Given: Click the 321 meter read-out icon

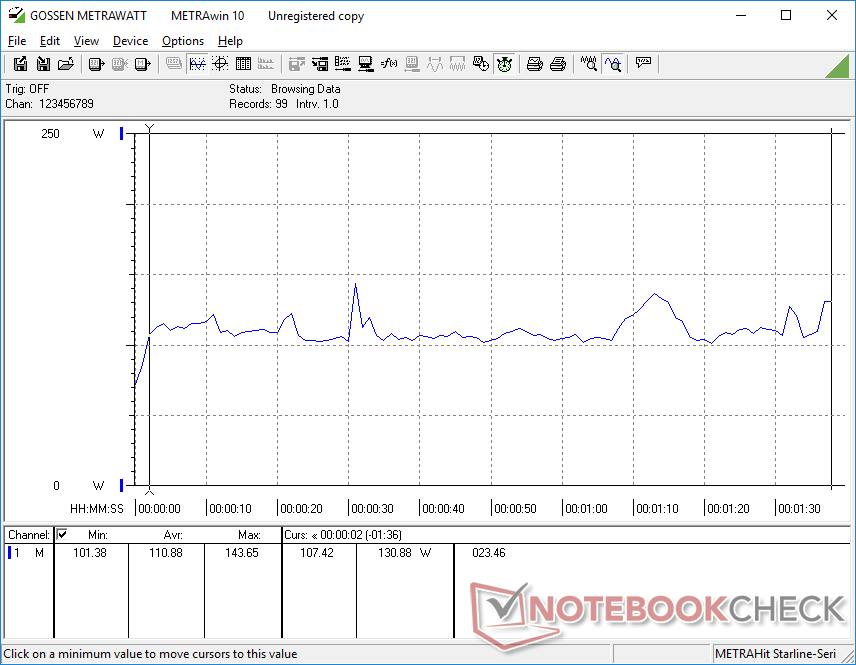Looking at the screenshot, I should pos(97,64).
